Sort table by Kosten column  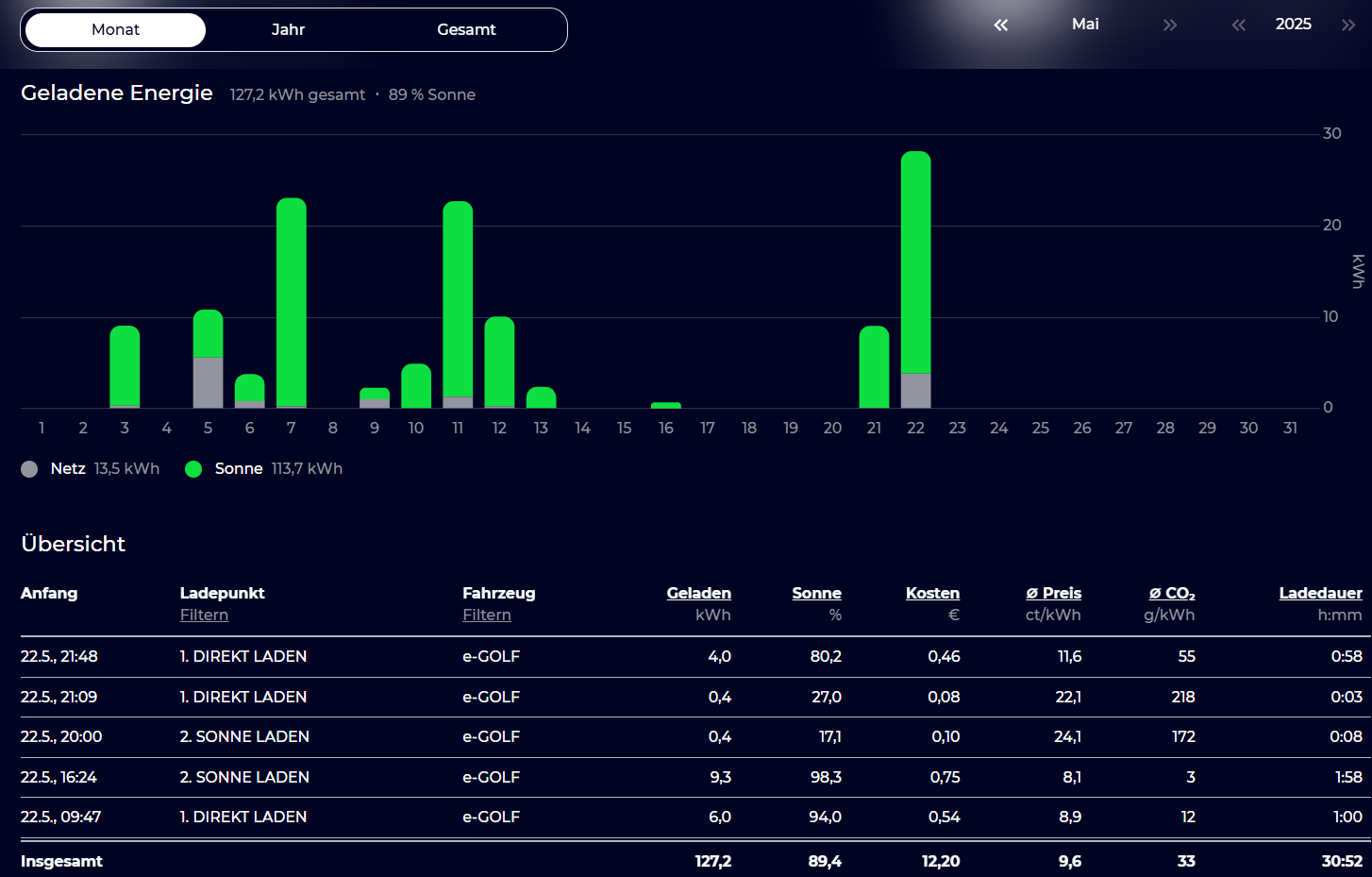pyautogui.click(x=932, y=594)
